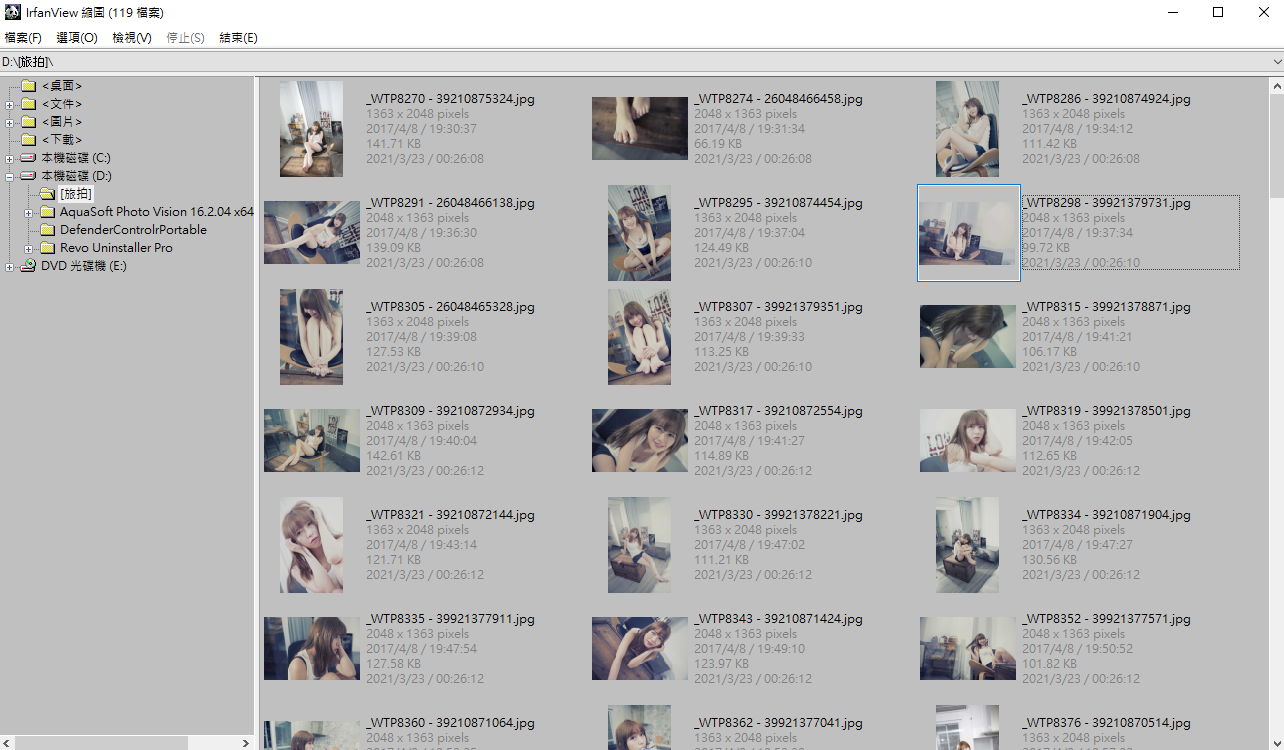The height and width of the screenshot is (750, 1284).
Task: Collapse the 本機磁碟 (D:) tree node
Action: click(9, 175)
